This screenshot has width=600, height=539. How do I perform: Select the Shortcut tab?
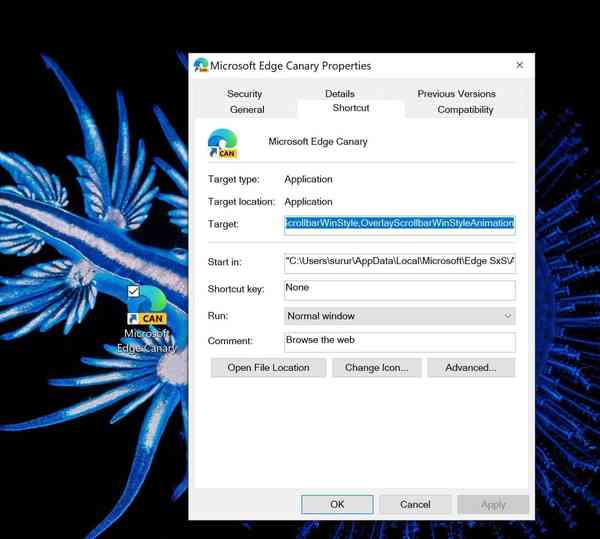[351, 108]
